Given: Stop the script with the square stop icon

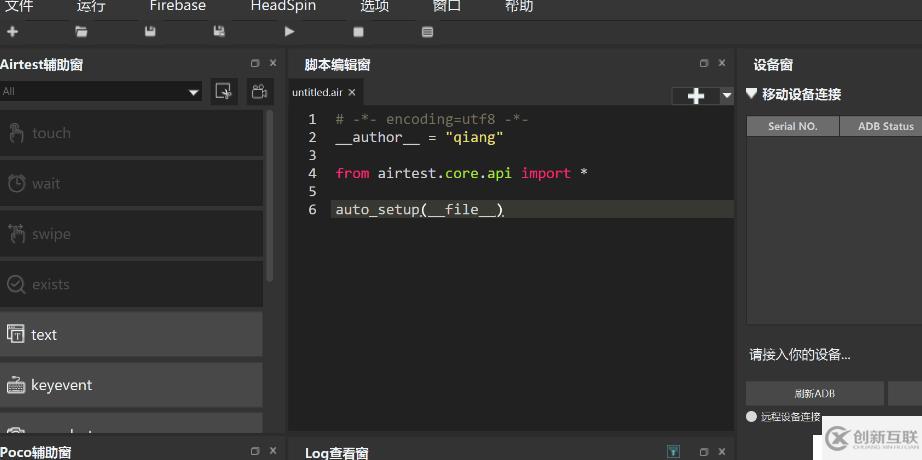Looking at the screenshot, I should (x=358, y=32).
